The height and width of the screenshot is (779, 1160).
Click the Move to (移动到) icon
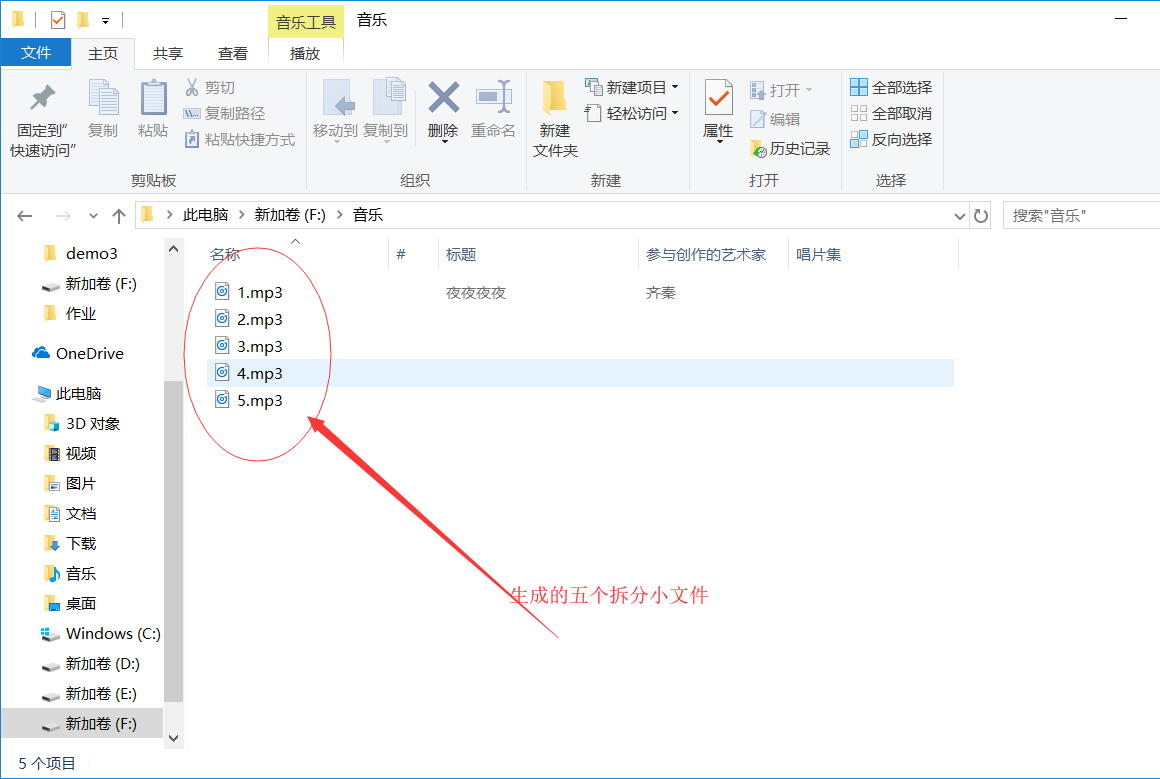point(337,97)
